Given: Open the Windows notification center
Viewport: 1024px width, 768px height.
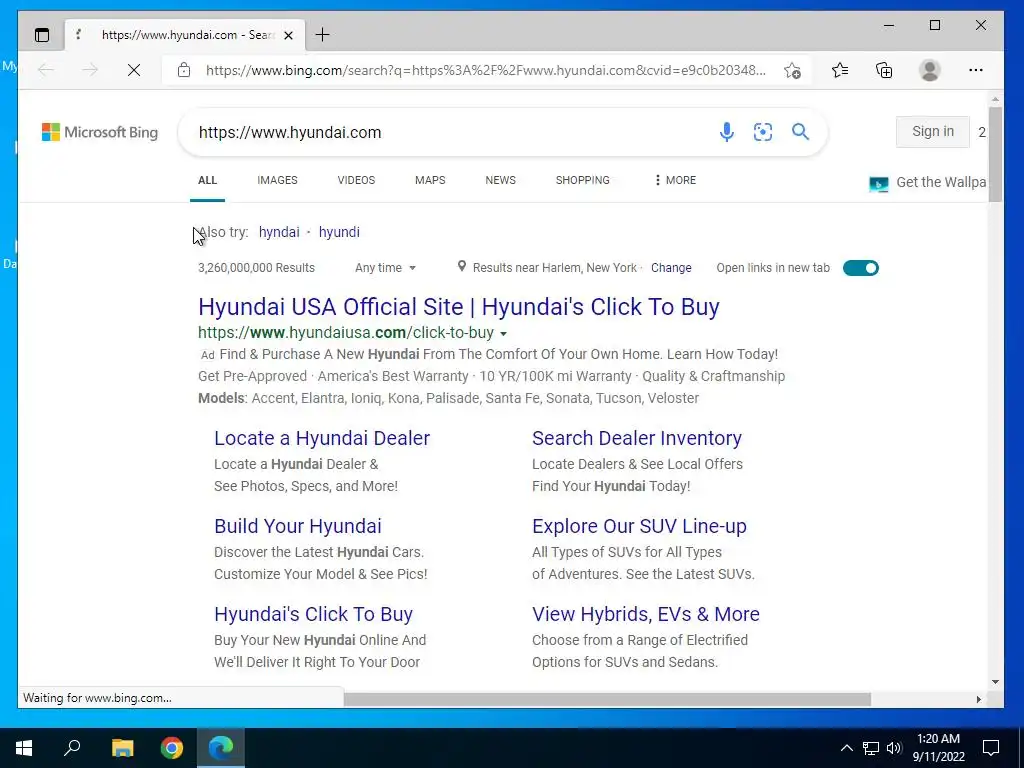Looking at the screenshot, I should point(991,748).
